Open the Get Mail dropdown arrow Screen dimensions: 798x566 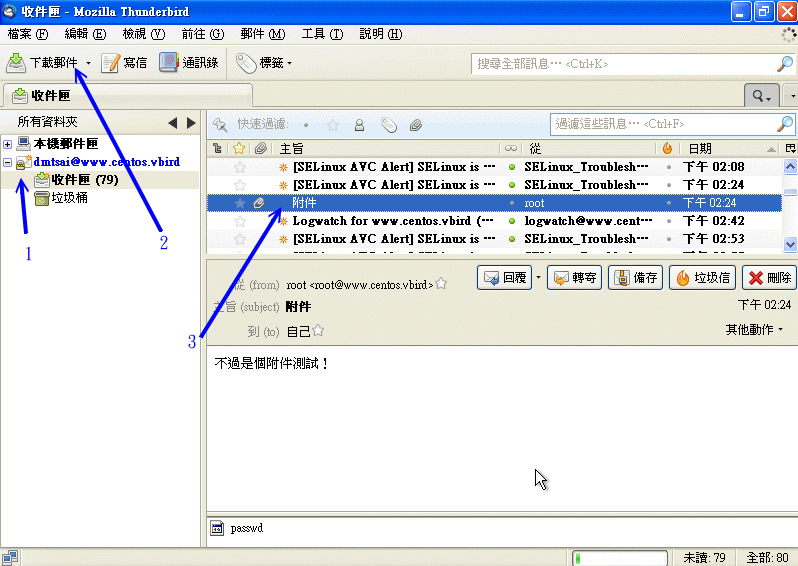(x=89, y=64)
